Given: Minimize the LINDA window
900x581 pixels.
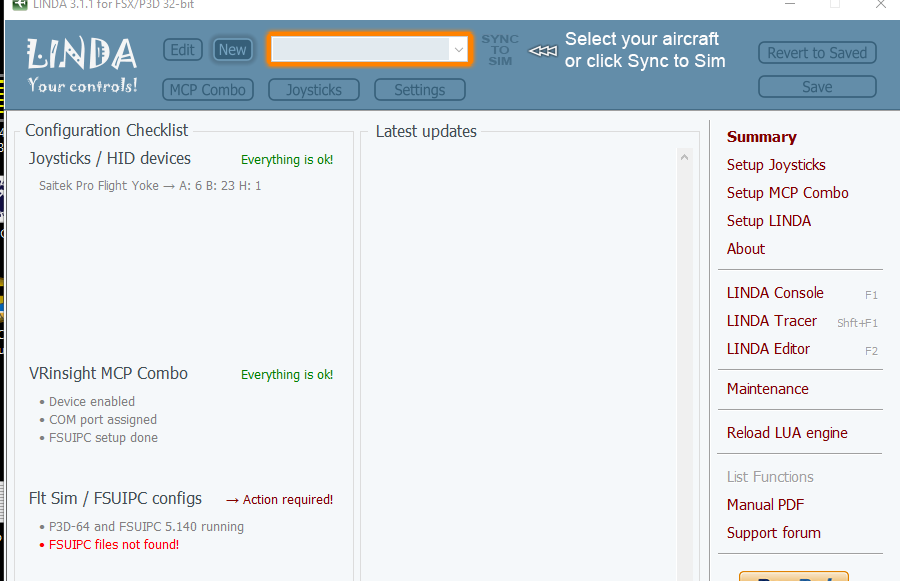Looking at the screenshot, I should [x=790, y=4].
